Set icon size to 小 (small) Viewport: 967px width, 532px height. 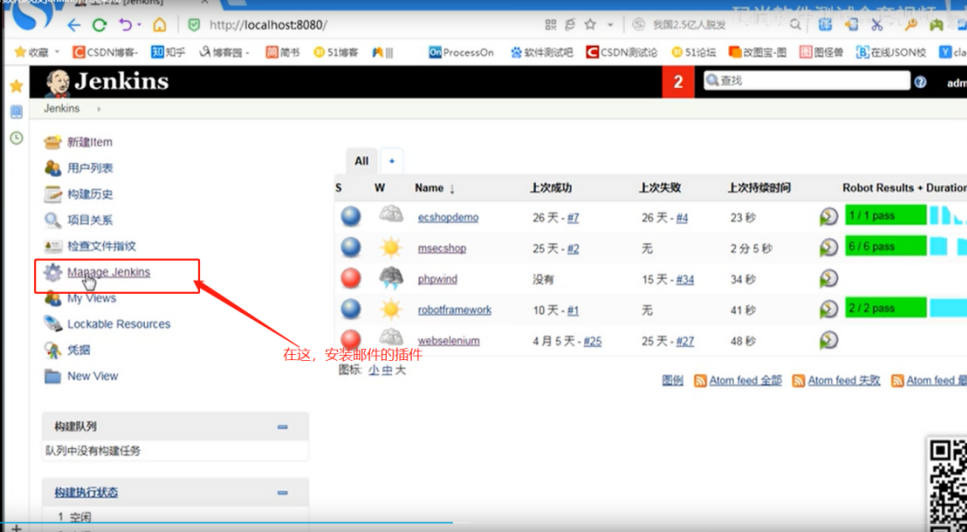[374, 370]
